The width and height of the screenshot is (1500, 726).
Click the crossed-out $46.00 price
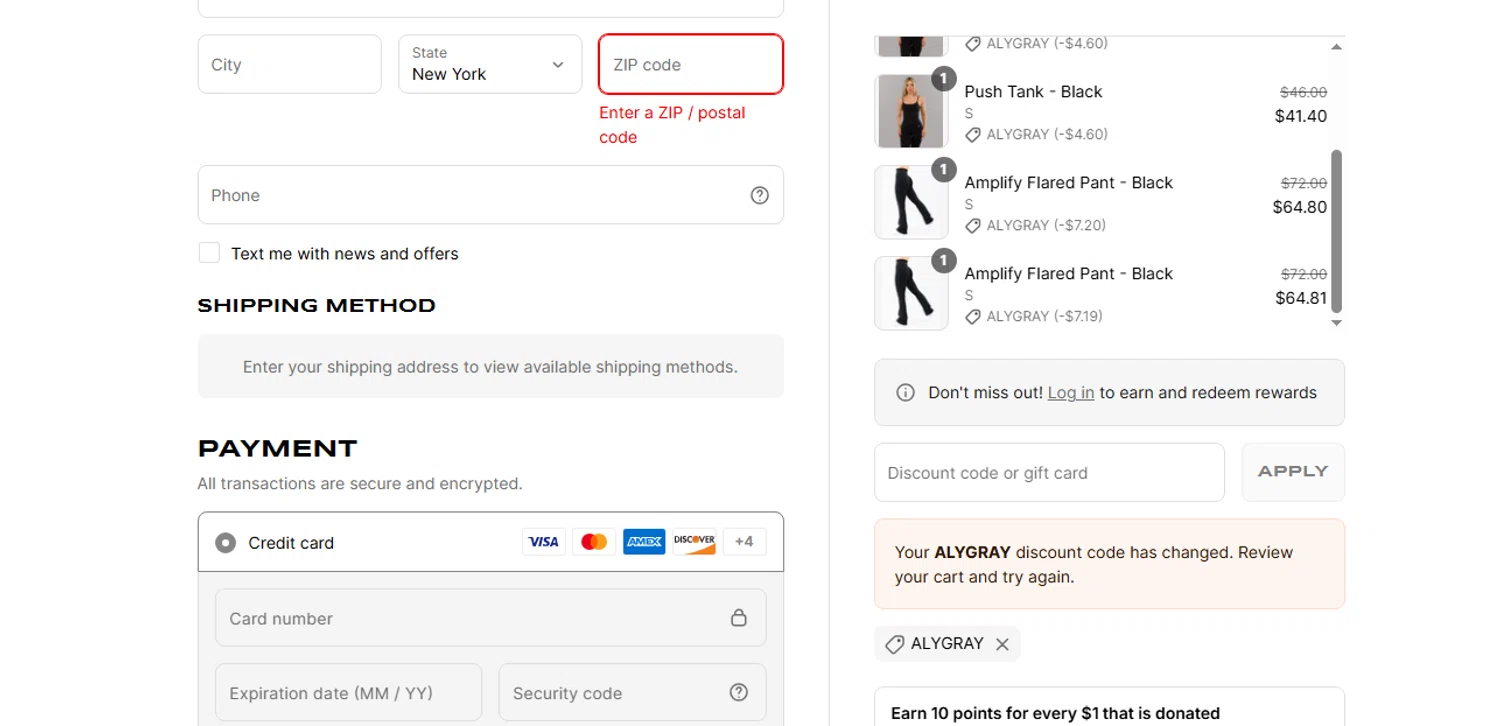pos(1304,92)
